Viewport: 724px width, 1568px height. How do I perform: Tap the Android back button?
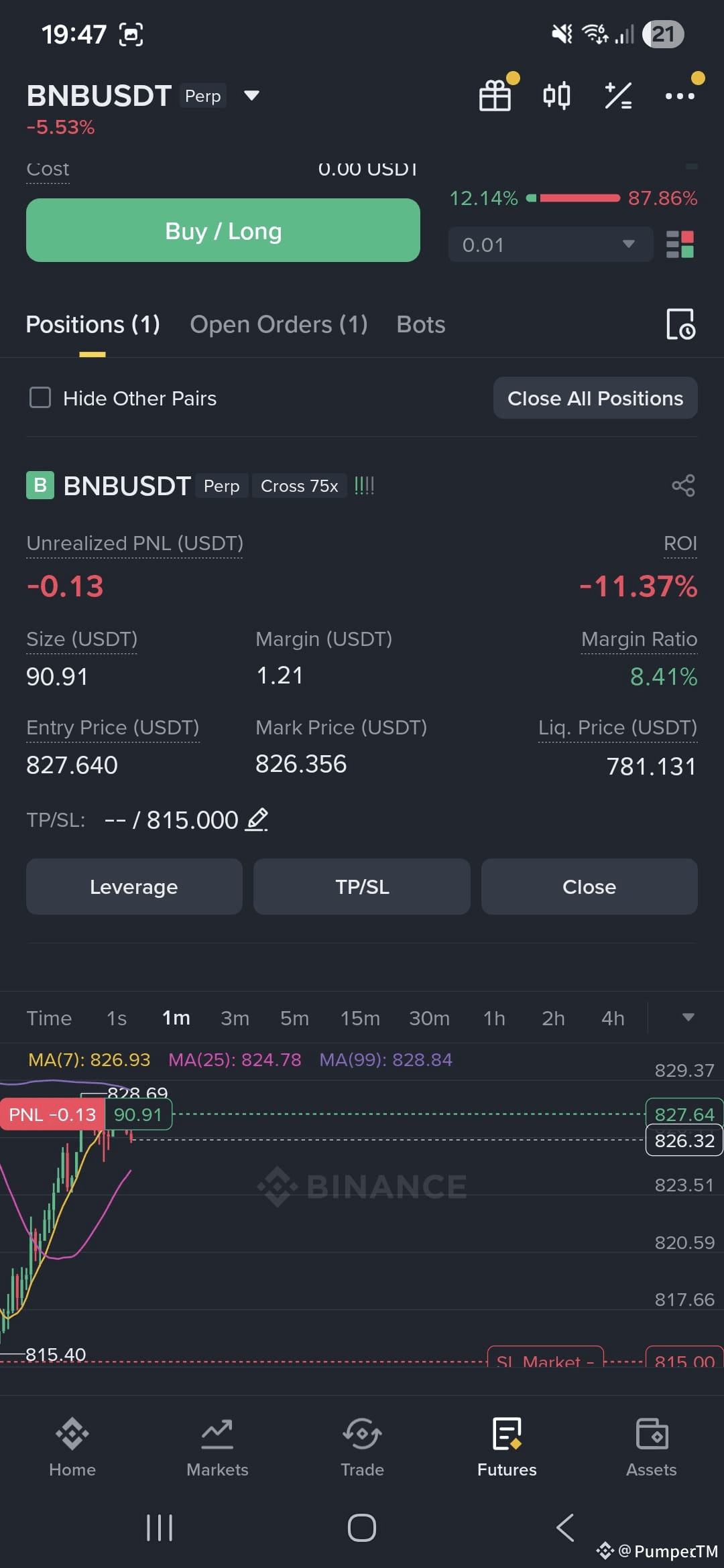click(565, 1528)
